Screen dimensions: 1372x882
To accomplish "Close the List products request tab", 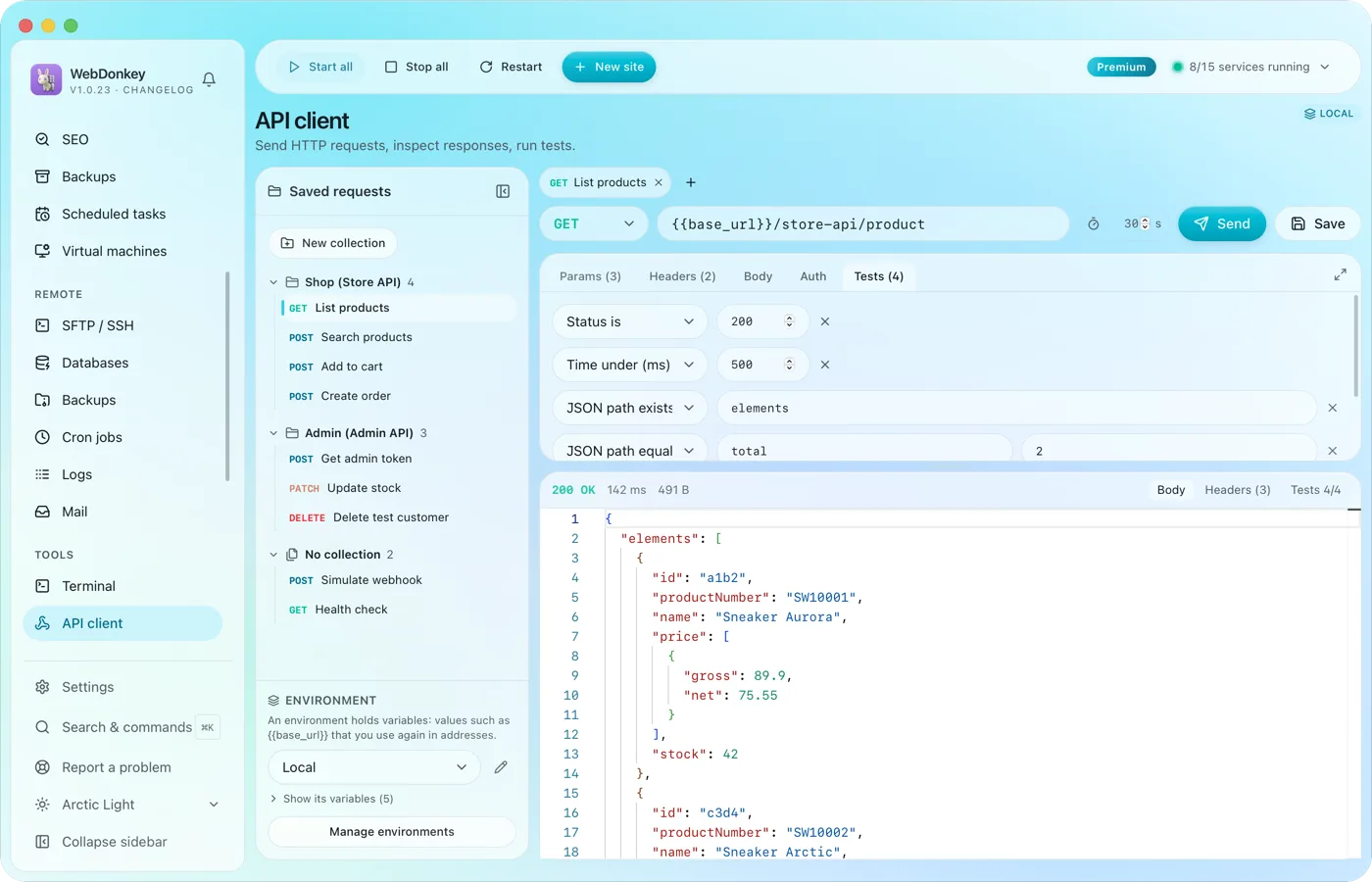I will (x=659, y=182).
